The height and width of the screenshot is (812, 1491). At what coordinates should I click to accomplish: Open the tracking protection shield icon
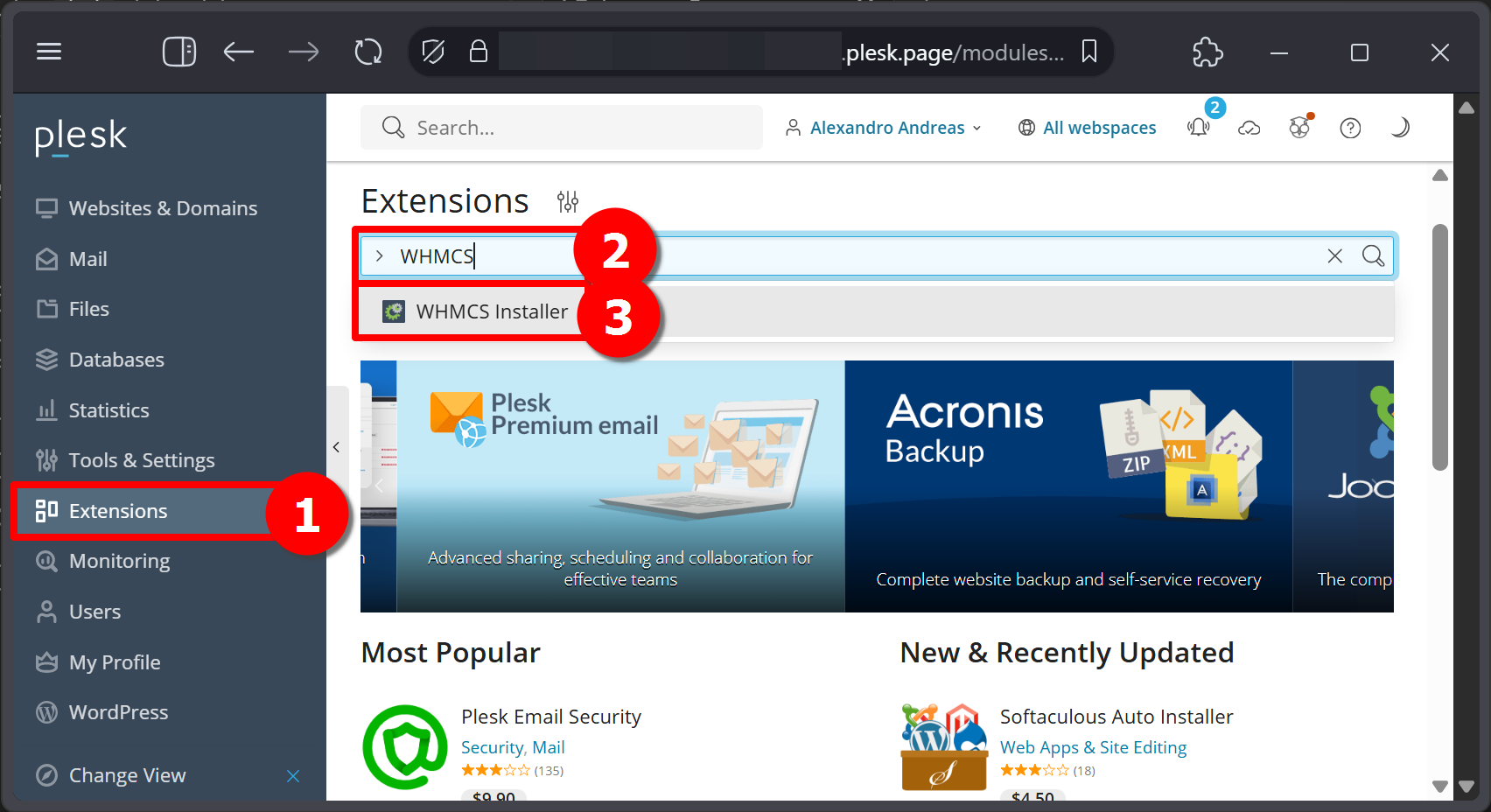(x=433, y=52)
